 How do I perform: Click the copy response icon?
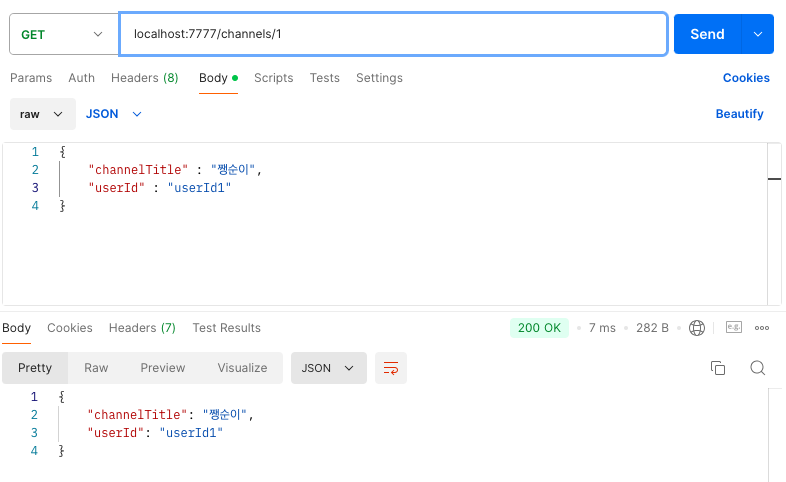click(x=718, y=368)
